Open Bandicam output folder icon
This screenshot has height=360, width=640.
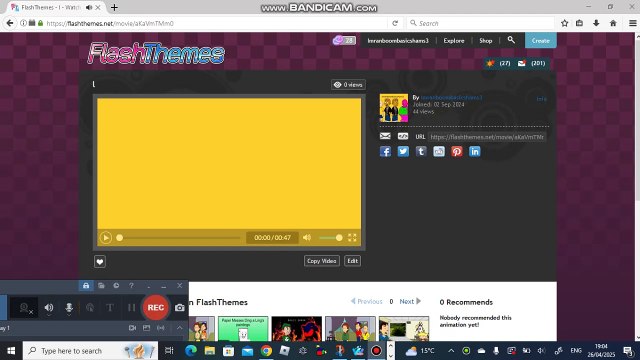[x=101, y=286]
